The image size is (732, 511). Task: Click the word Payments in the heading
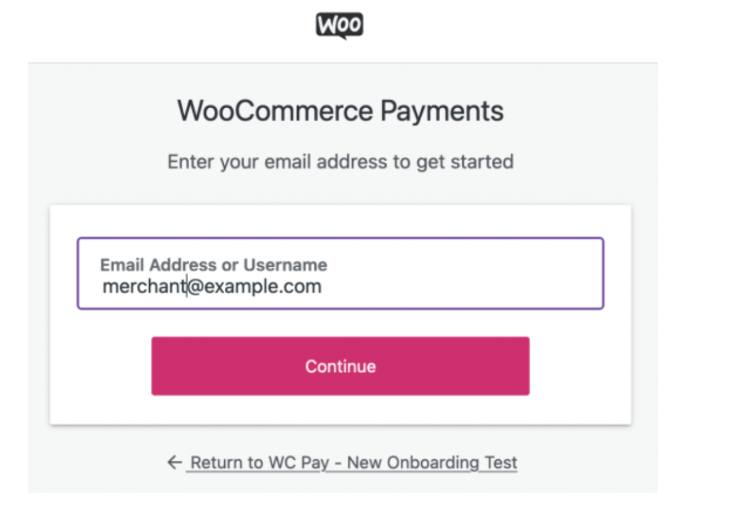click(x=442, y=112)
